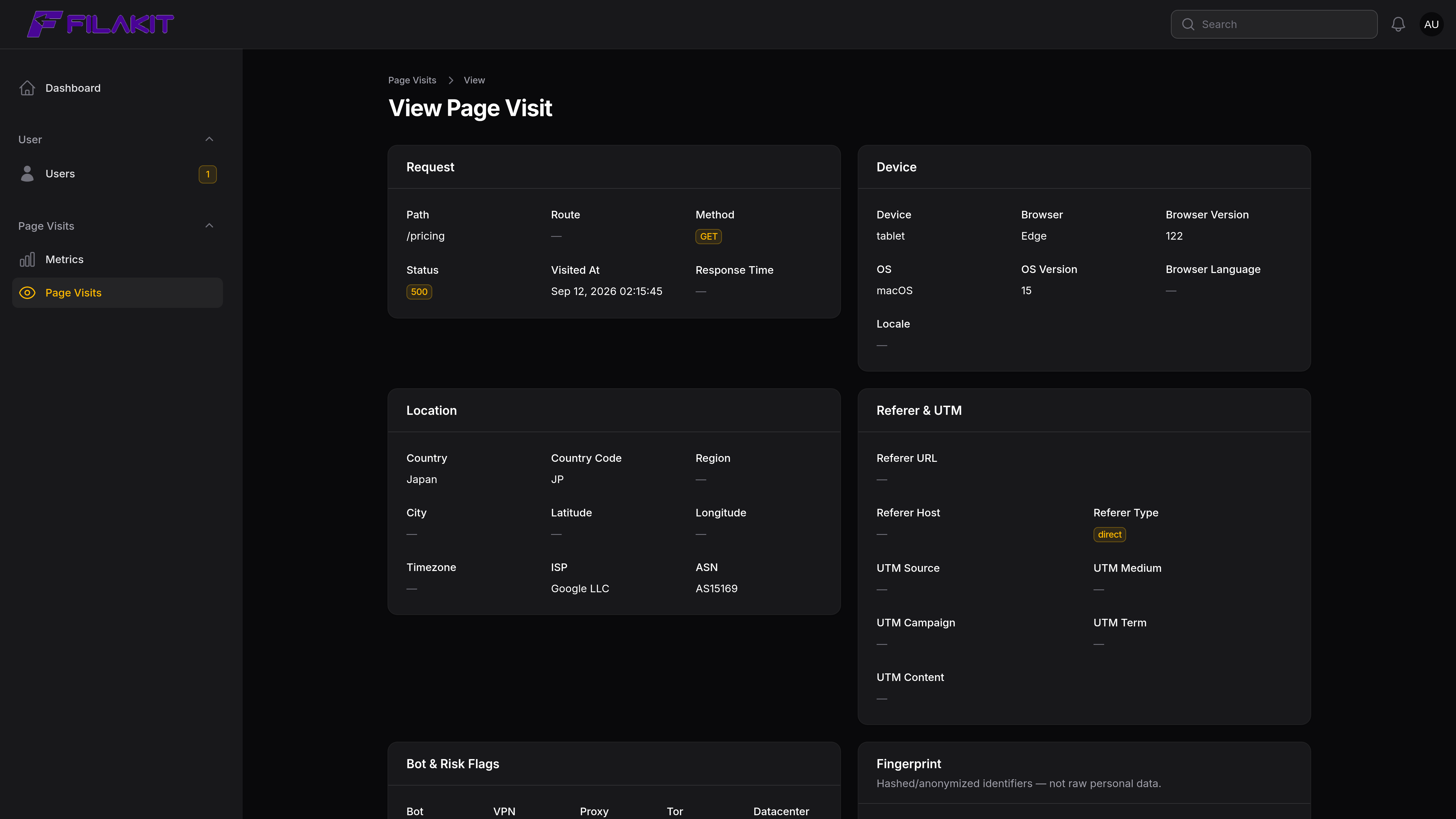The image size is (1456, 819).
Task: Click the AS15169 ASN value
Action: (716, 588)
